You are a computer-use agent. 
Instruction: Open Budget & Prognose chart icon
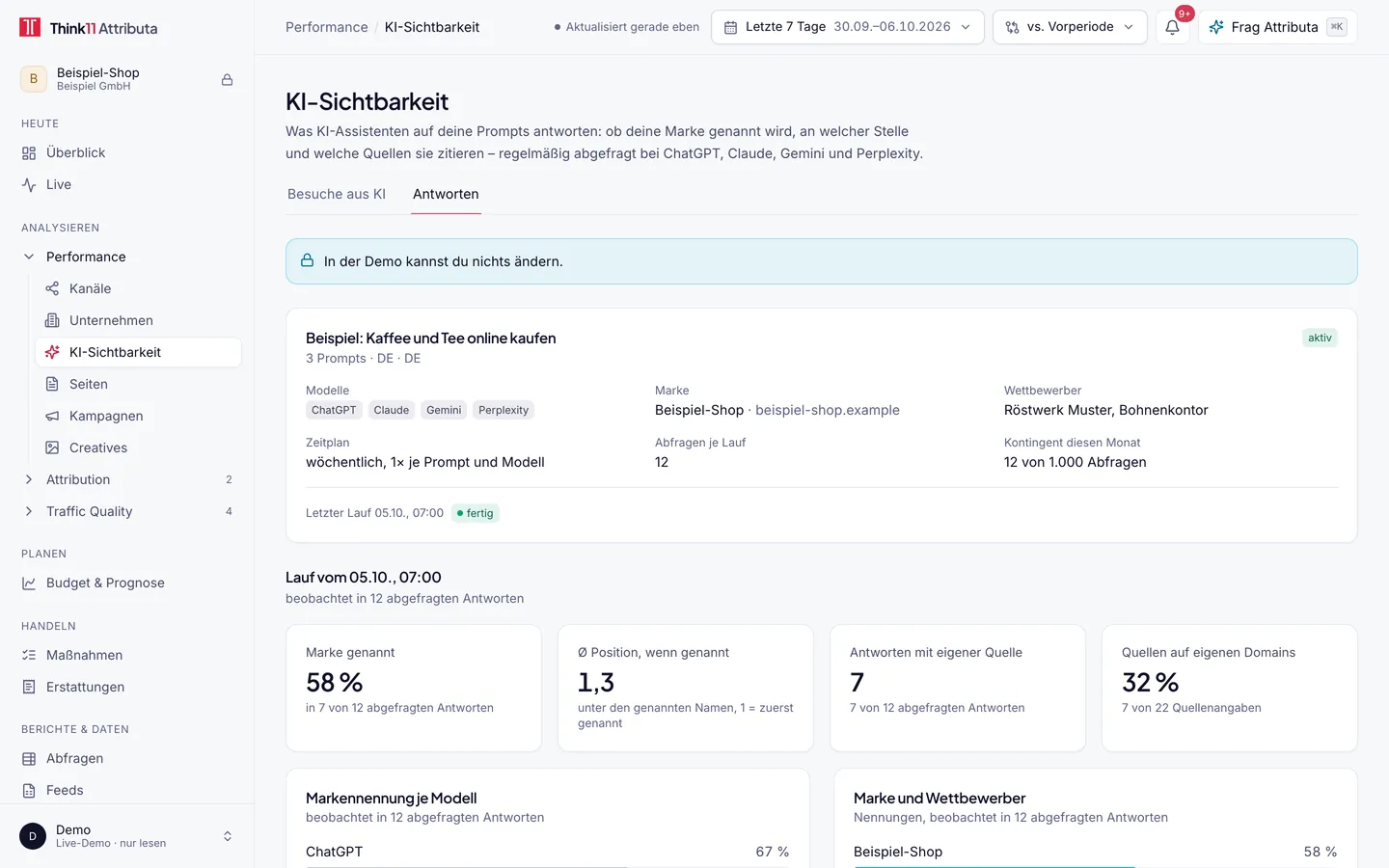pos(29,583)
